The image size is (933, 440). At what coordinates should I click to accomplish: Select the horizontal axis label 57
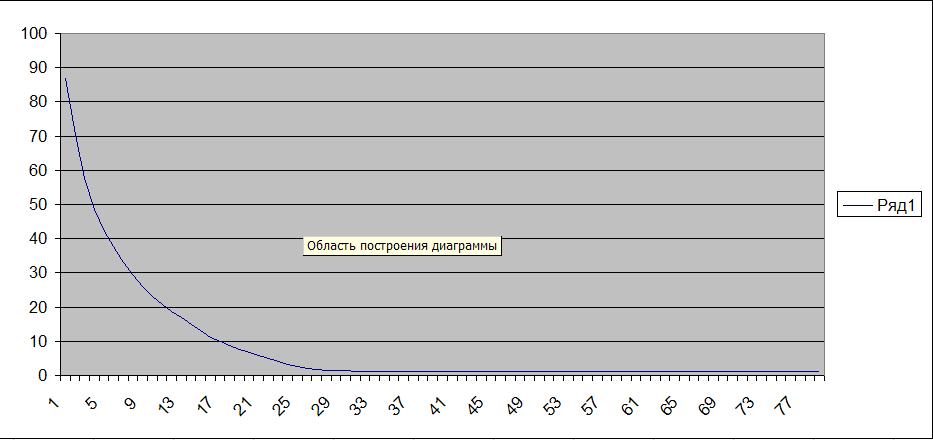590,405
